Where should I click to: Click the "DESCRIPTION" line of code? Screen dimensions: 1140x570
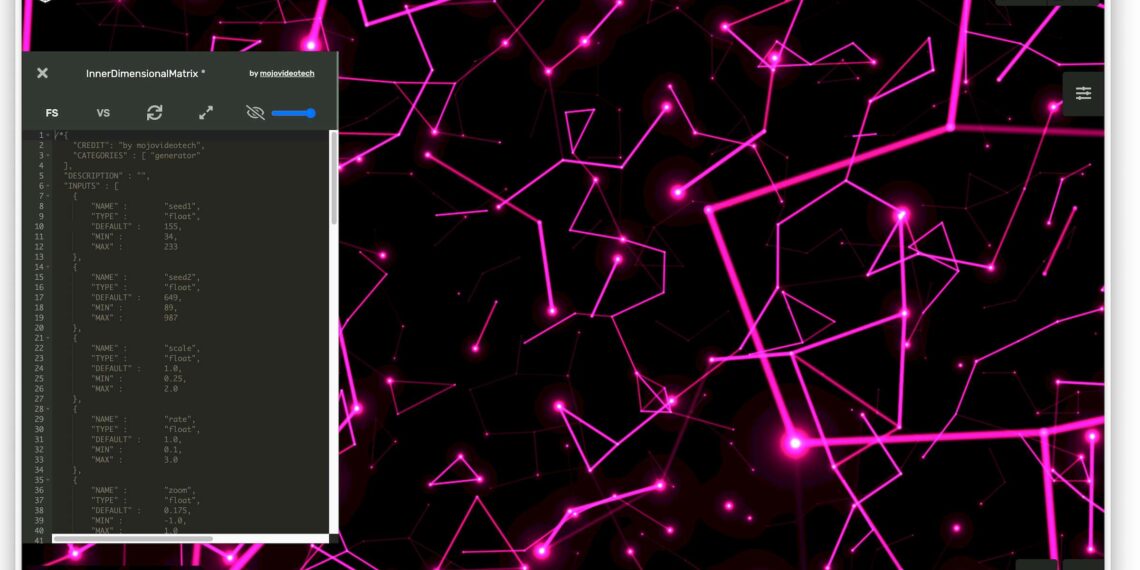click(x=106, y=176)
